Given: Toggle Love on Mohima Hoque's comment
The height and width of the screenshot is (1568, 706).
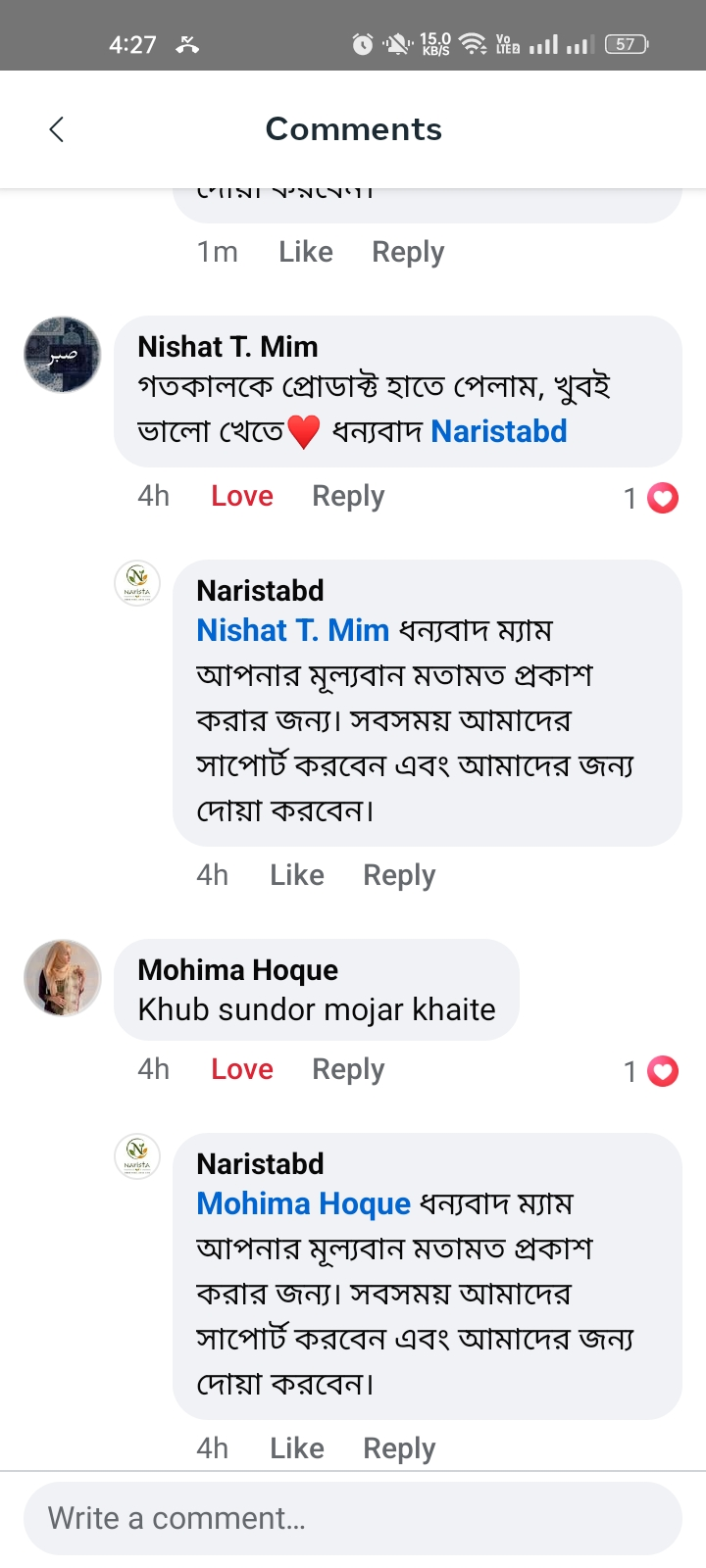Looking at the screenshot, I should [x=242, y=1069].
